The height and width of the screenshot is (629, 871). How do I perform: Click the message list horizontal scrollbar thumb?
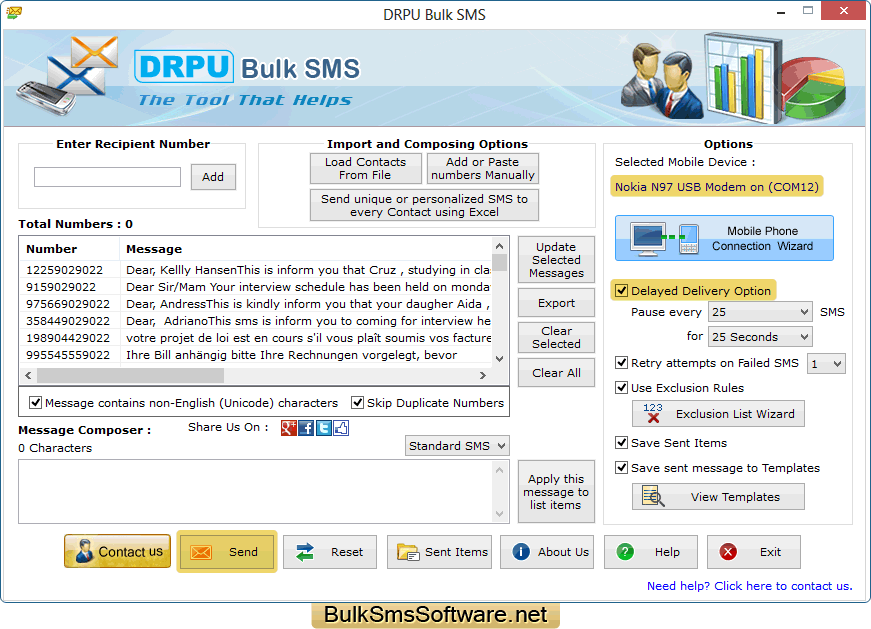(x=131, y=376)
